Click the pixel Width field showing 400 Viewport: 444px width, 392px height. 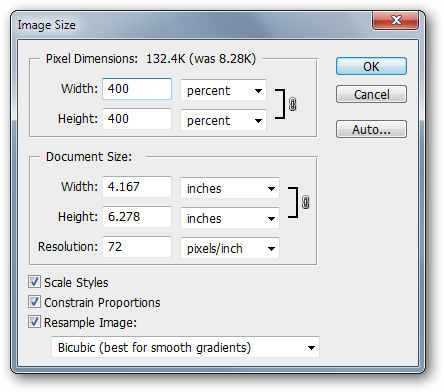pos(137,89)
